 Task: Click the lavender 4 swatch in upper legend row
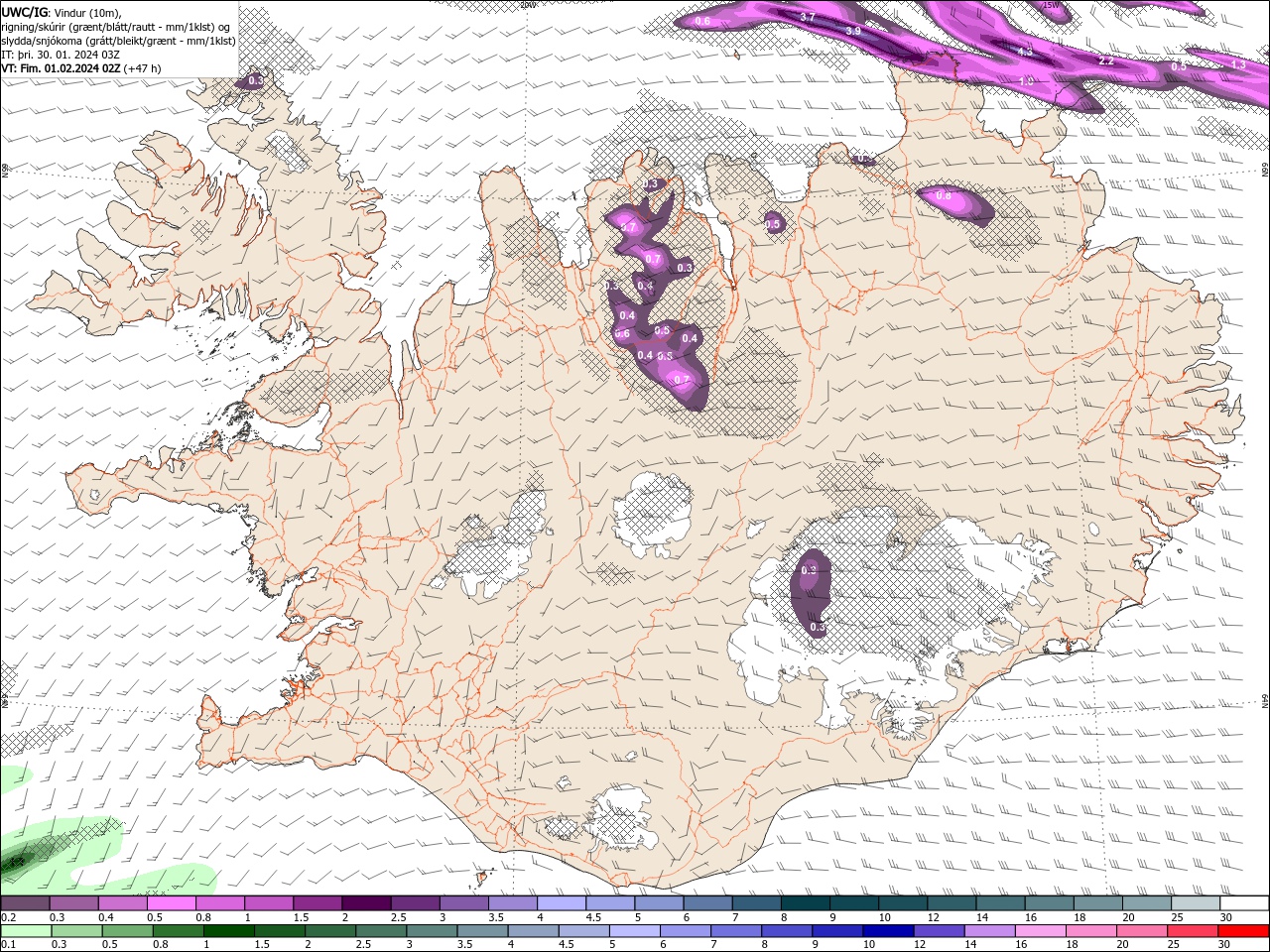(x=562, y=903)
